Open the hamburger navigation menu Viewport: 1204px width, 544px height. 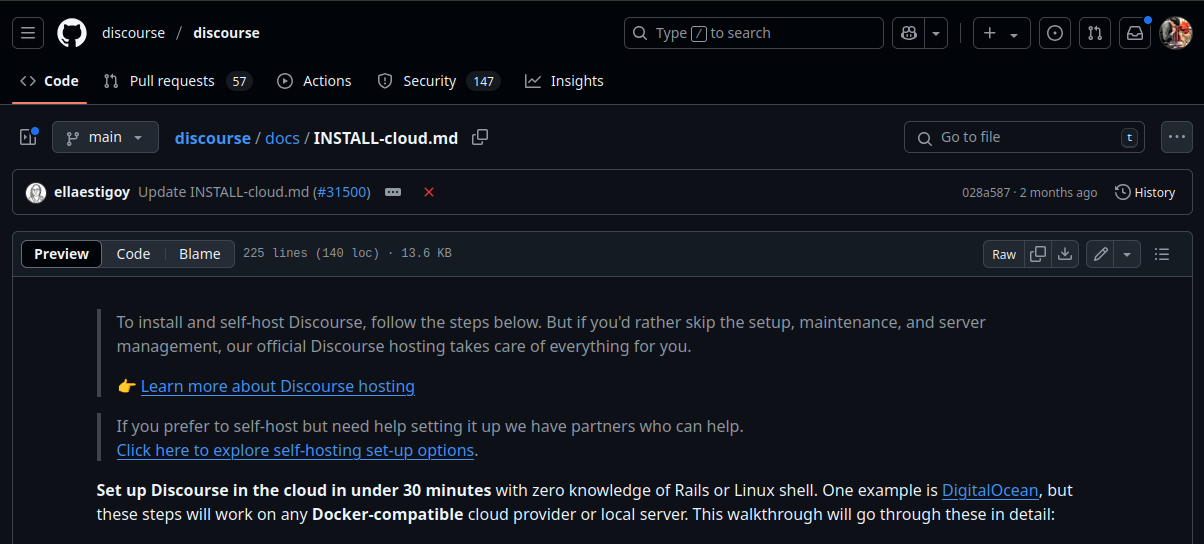[28, 33]
